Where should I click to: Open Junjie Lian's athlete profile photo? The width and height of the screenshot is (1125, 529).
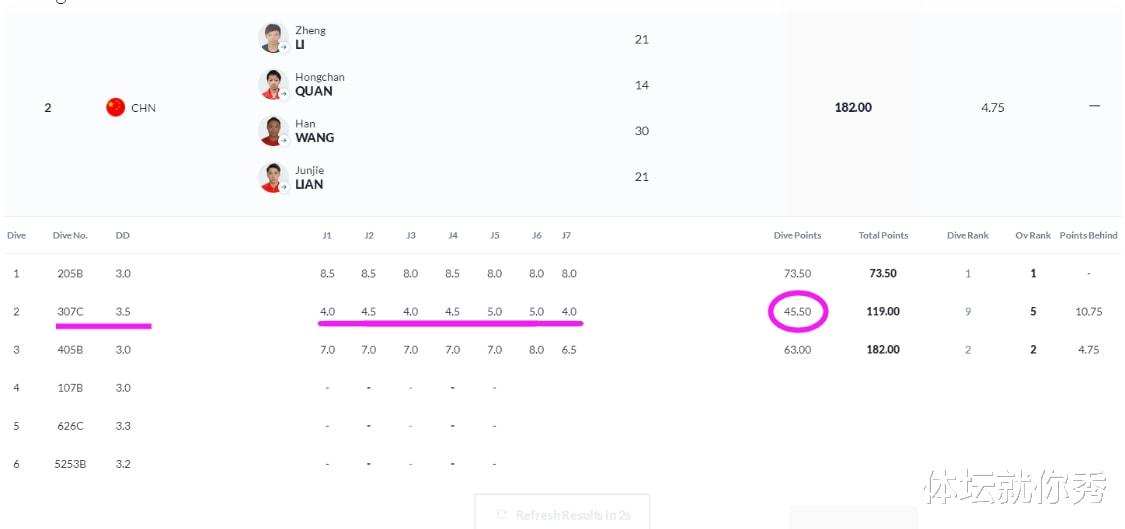pyautogui.click(x=273, y=177)
